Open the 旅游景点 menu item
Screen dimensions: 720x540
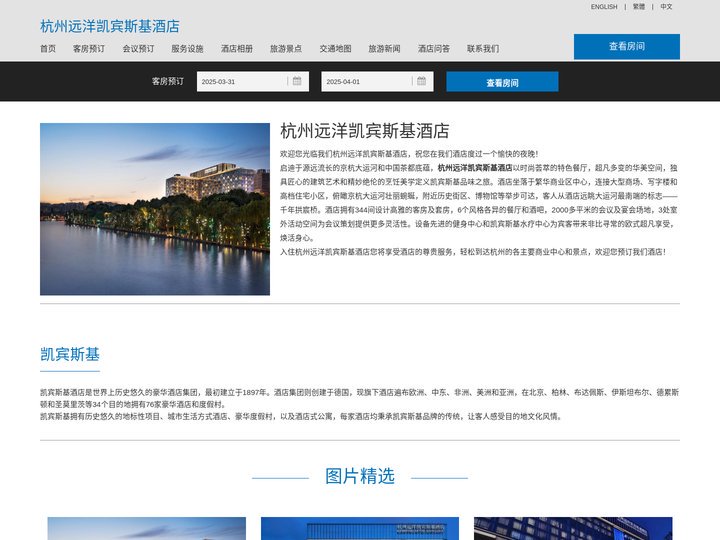point(286,49)
